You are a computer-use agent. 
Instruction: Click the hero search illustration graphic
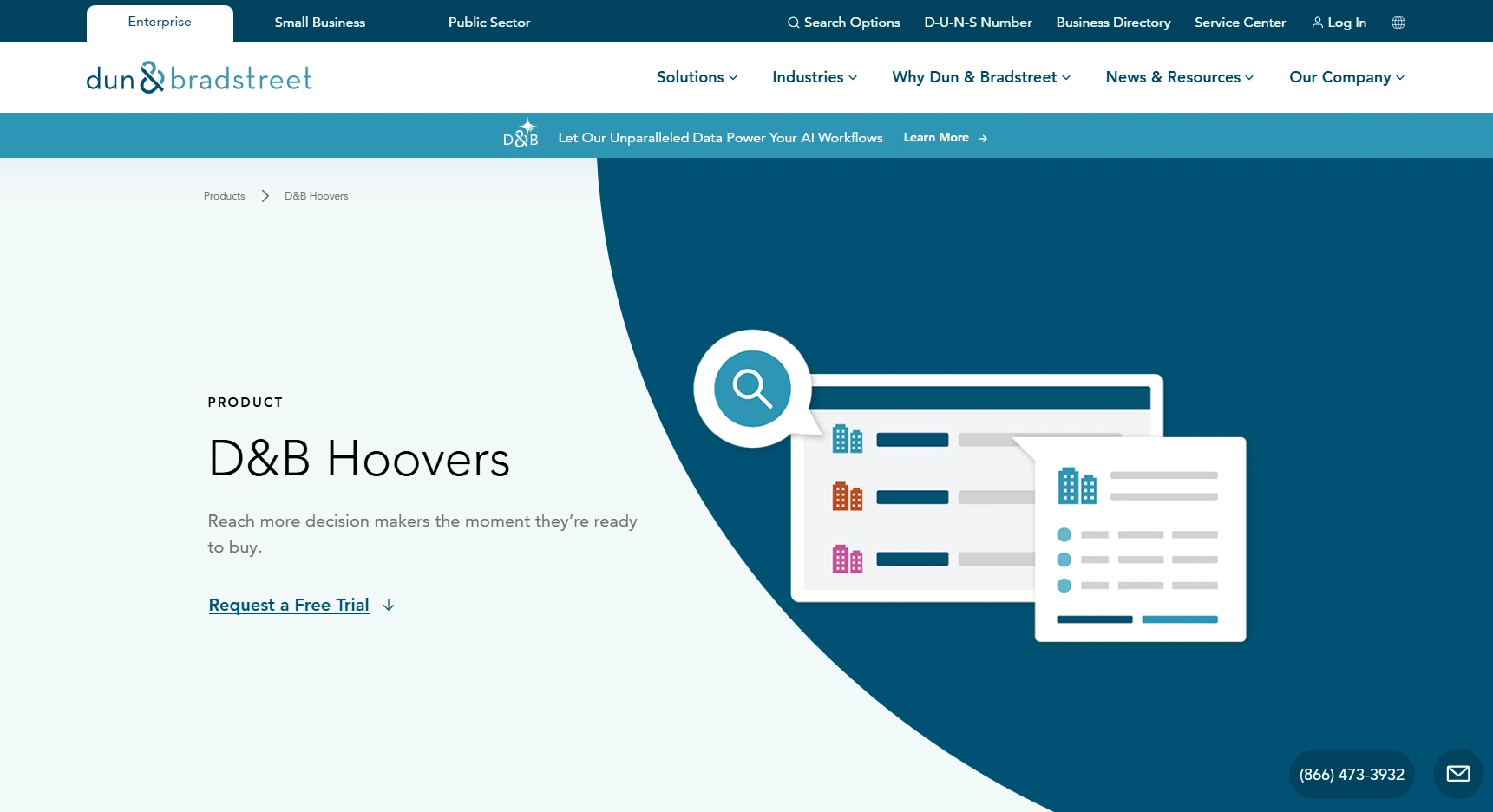[x=970, y=486]
